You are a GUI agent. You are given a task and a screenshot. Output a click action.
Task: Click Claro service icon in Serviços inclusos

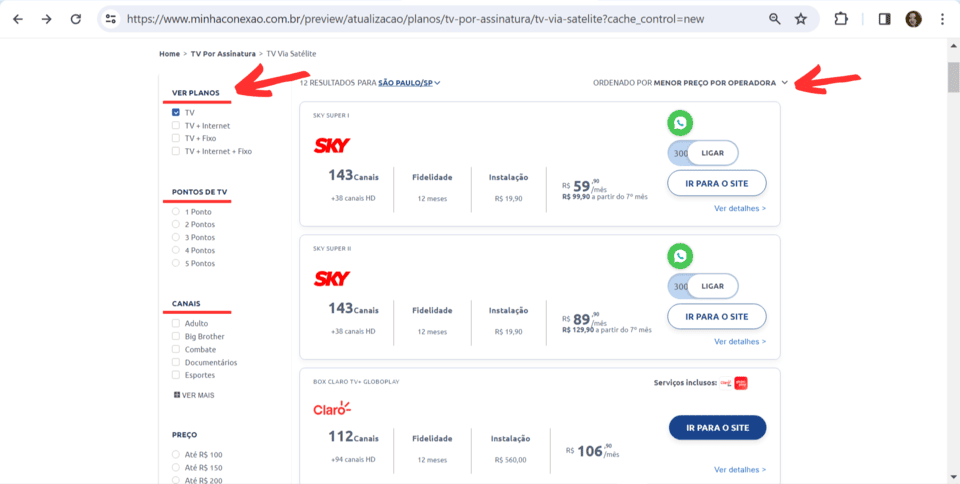click(x=726, y=383)
